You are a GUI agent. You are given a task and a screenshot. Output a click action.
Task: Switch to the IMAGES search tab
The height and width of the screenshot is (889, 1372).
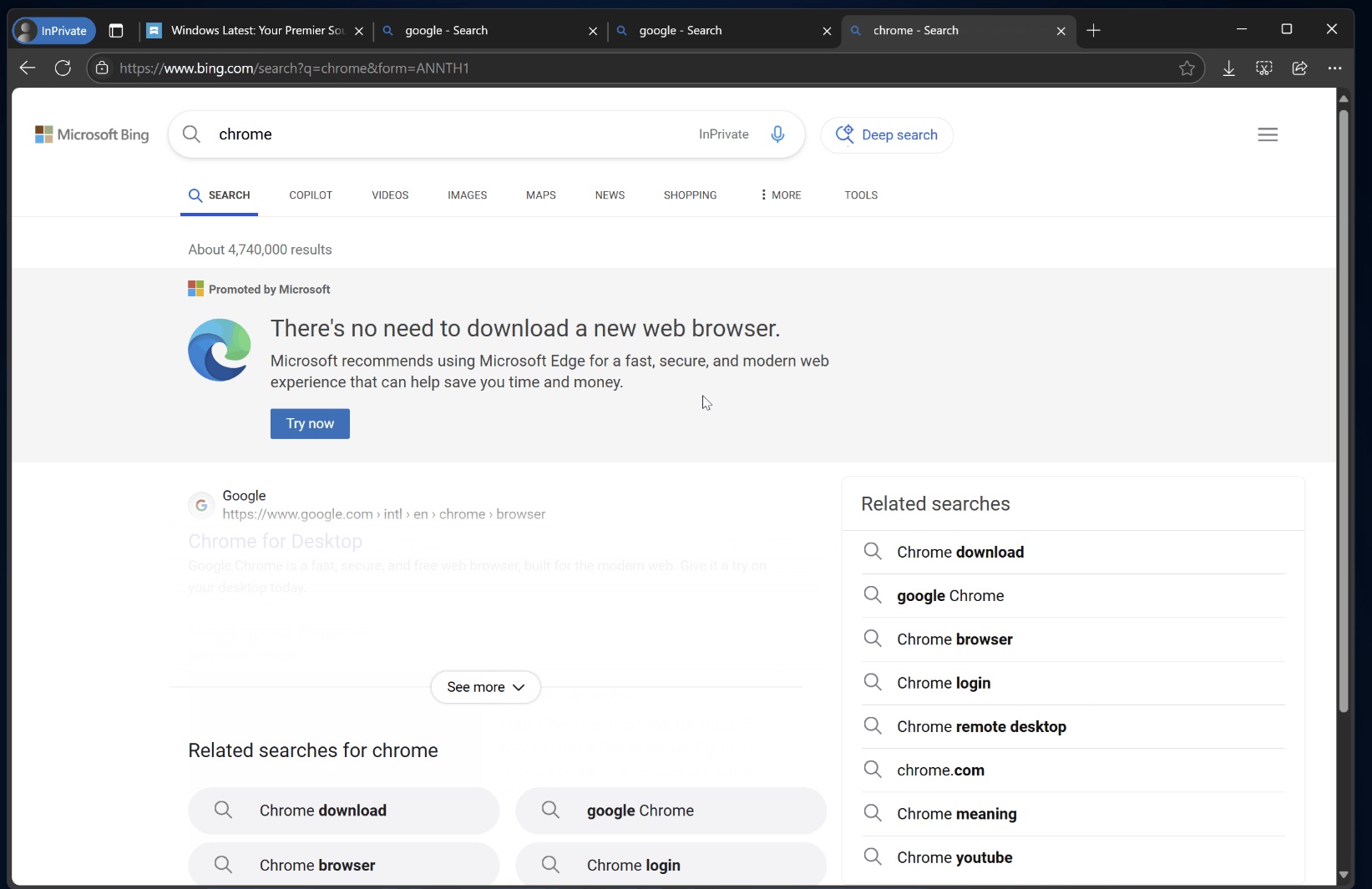coord(467,194)
